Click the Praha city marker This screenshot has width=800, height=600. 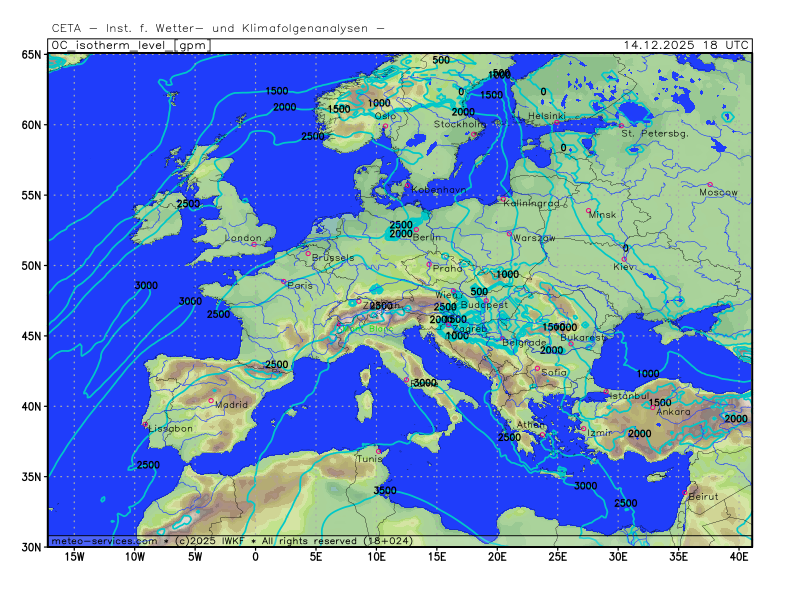tap(430, 264)
